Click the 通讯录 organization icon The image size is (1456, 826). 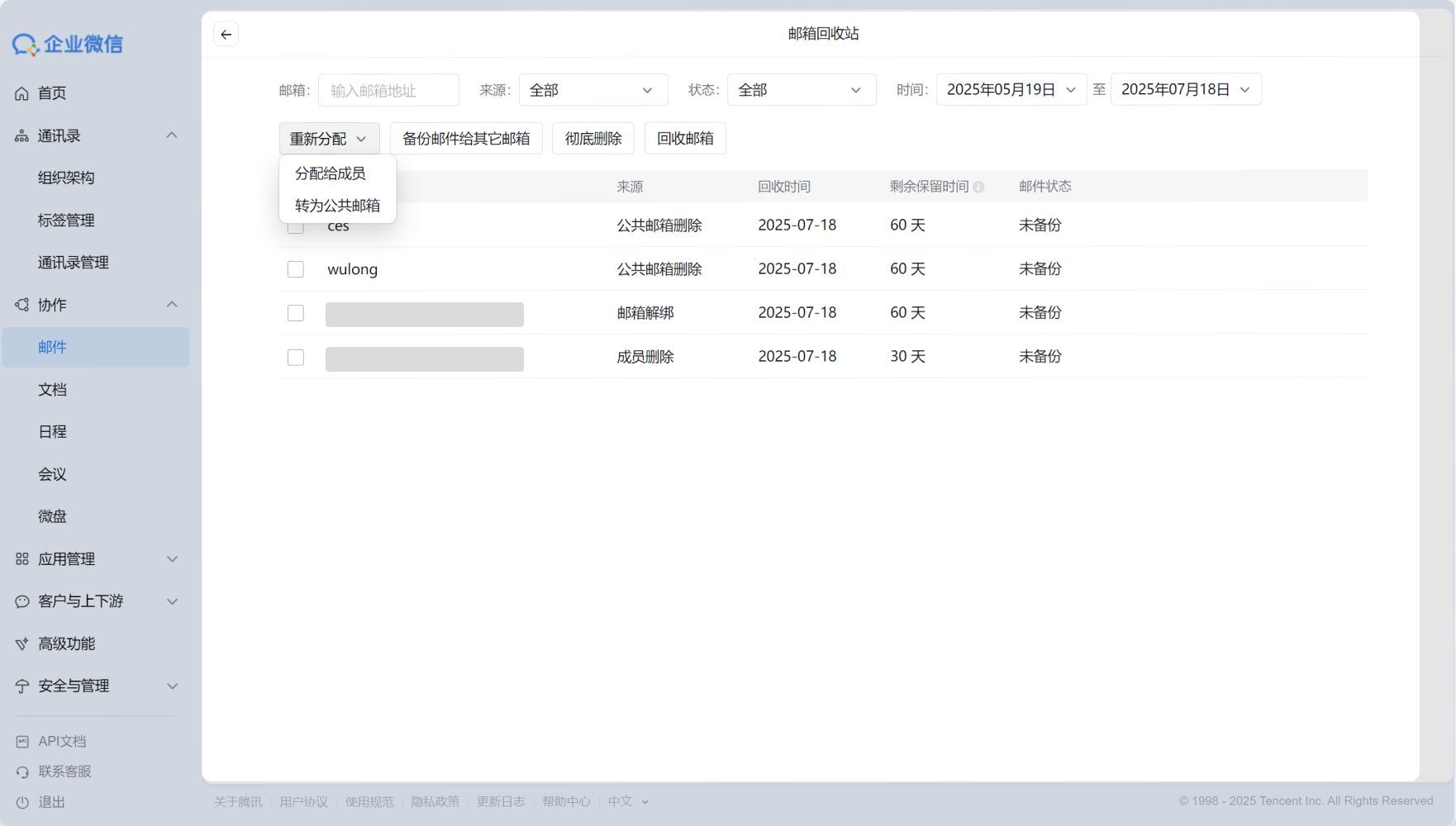22,136
